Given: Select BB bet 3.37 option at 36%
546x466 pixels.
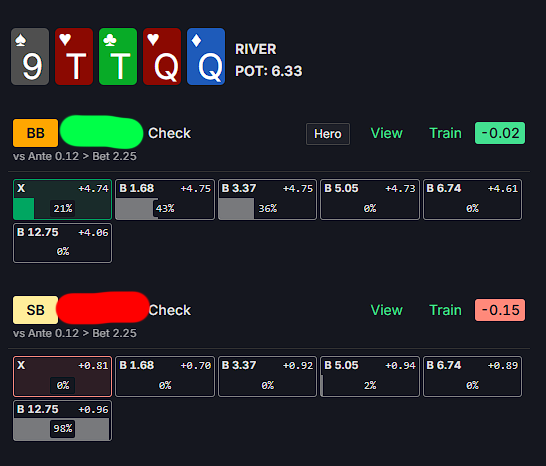Looking at the screenshot, I should [267, 199].
